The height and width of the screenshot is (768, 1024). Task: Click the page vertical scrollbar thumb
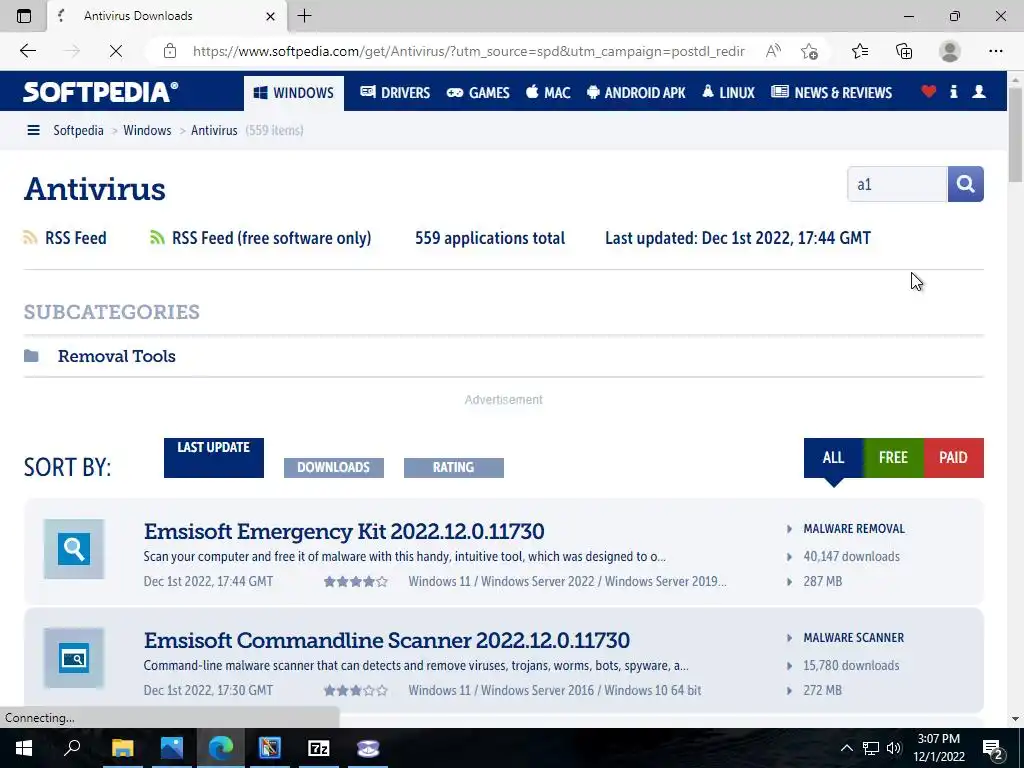pyautogui.click(x=1015, y=134)
